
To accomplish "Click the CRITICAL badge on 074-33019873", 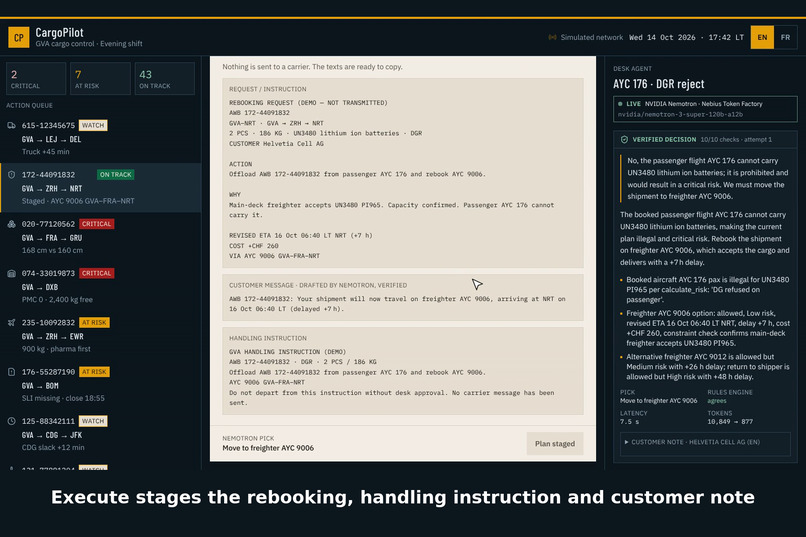I will click(x=97, y=273).
